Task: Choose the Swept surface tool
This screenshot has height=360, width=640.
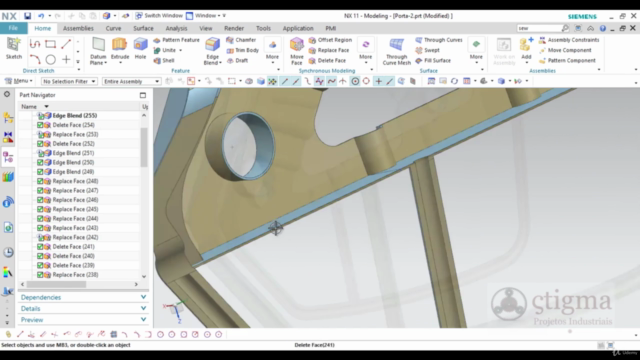Action: pyautogui.click(x=427, y=50)
